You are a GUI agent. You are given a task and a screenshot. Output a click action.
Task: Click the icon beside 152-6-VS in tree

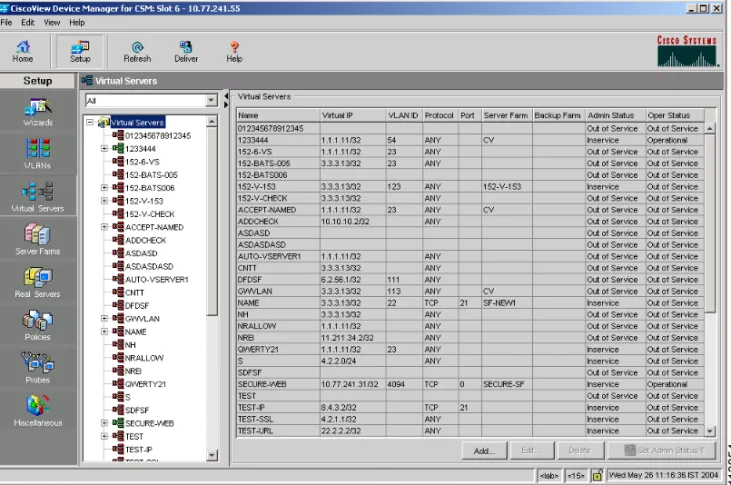(x=118, y=161)
